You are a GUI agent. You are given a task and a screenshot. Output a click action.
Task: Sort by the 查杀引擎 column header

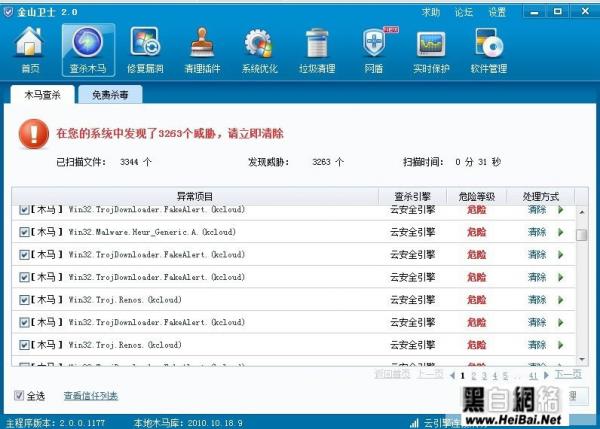(412, 197)
